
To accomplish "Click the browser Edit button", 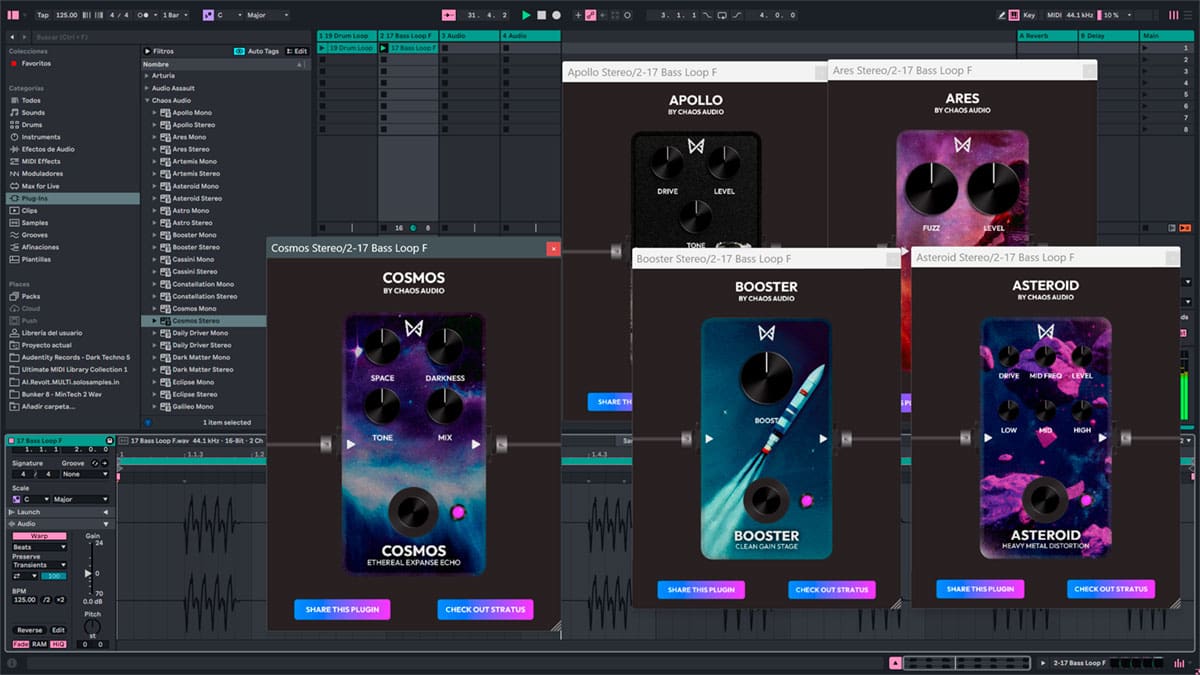I will (298, 50).
